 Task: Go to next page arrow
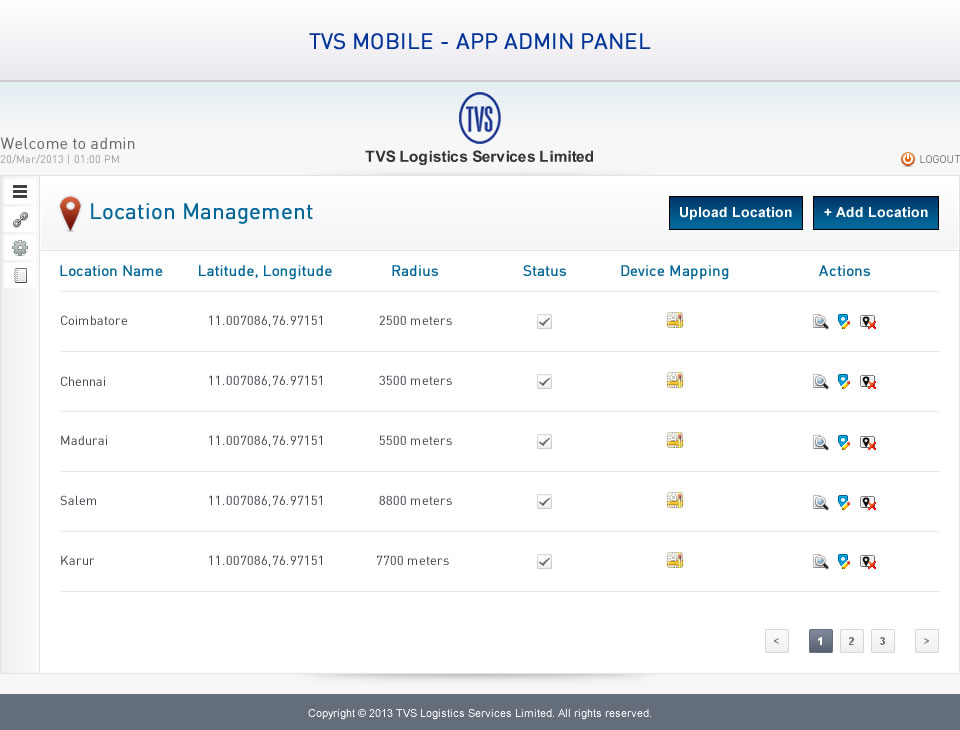coord(926,641)
